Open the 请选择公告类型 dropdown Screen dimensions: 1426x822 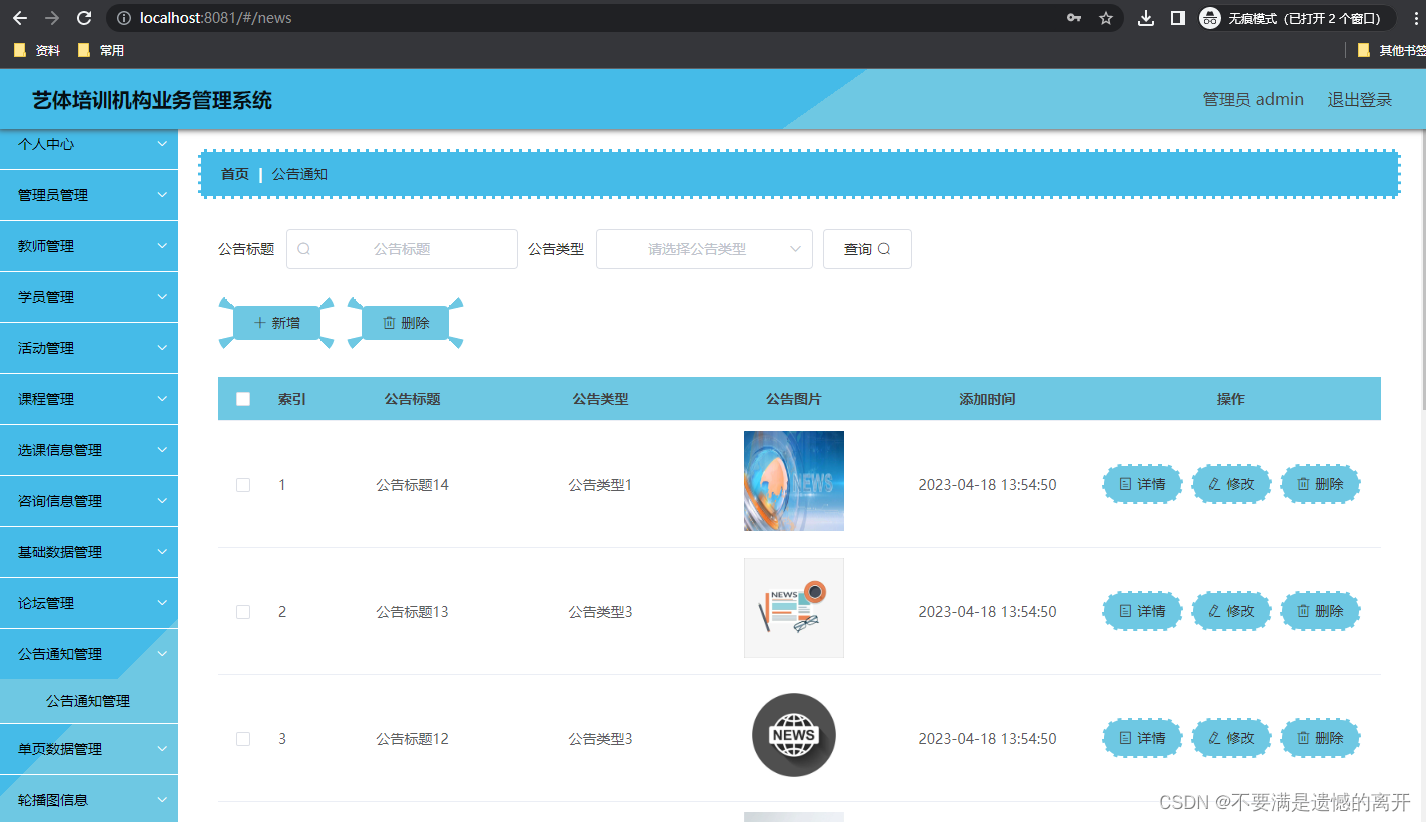coord(704,248)
